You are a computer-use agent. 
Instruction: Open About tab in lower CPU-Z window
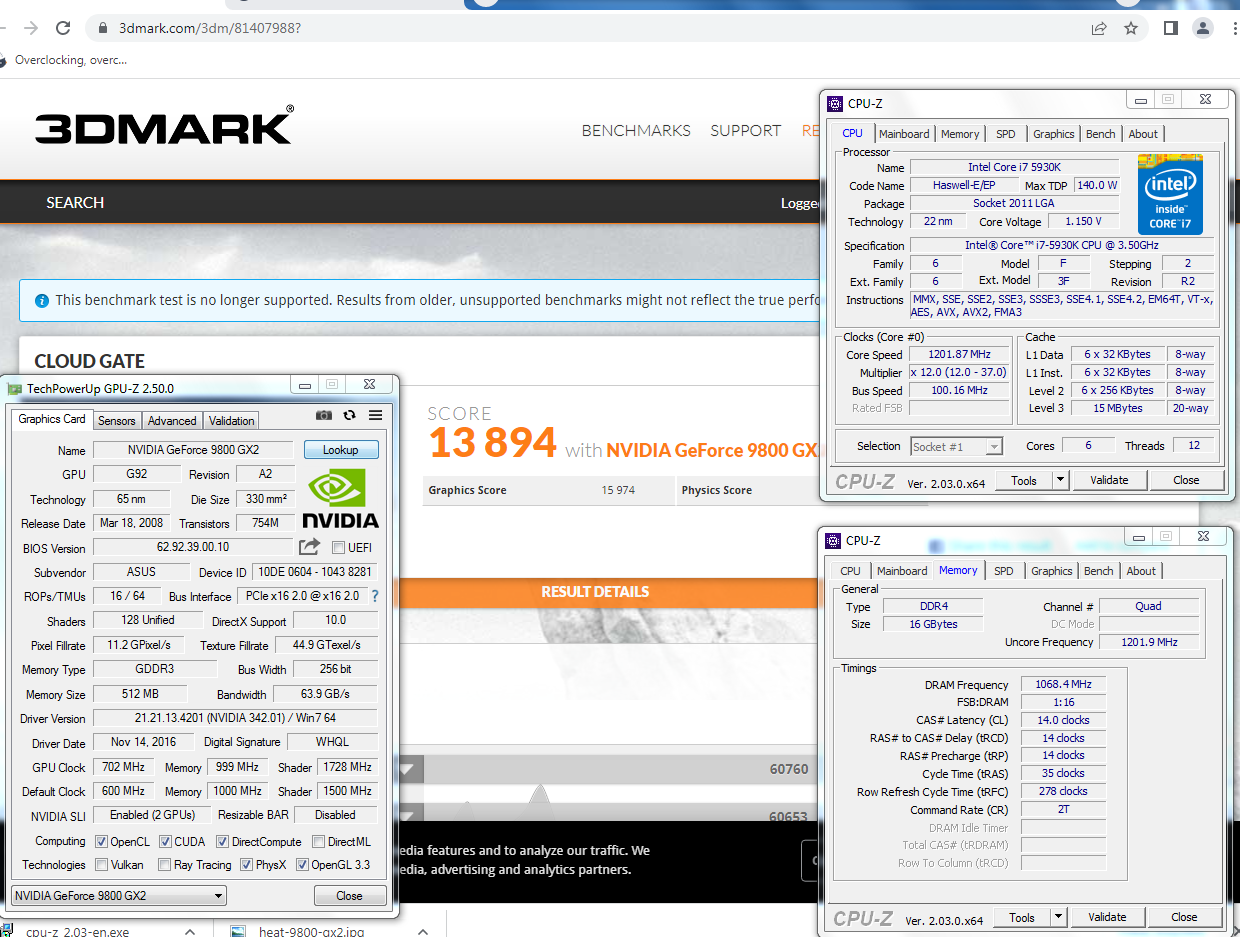coord(1141,571)
